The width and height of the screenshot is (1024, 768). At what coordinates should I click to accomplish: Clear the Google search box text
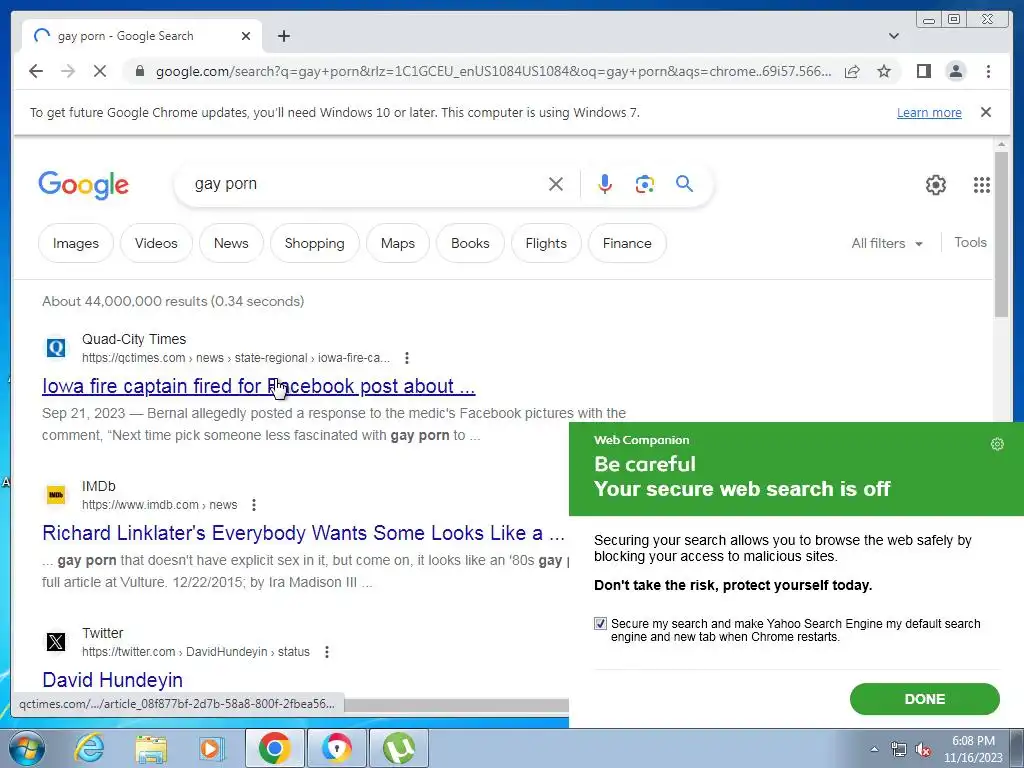[556, 184]
